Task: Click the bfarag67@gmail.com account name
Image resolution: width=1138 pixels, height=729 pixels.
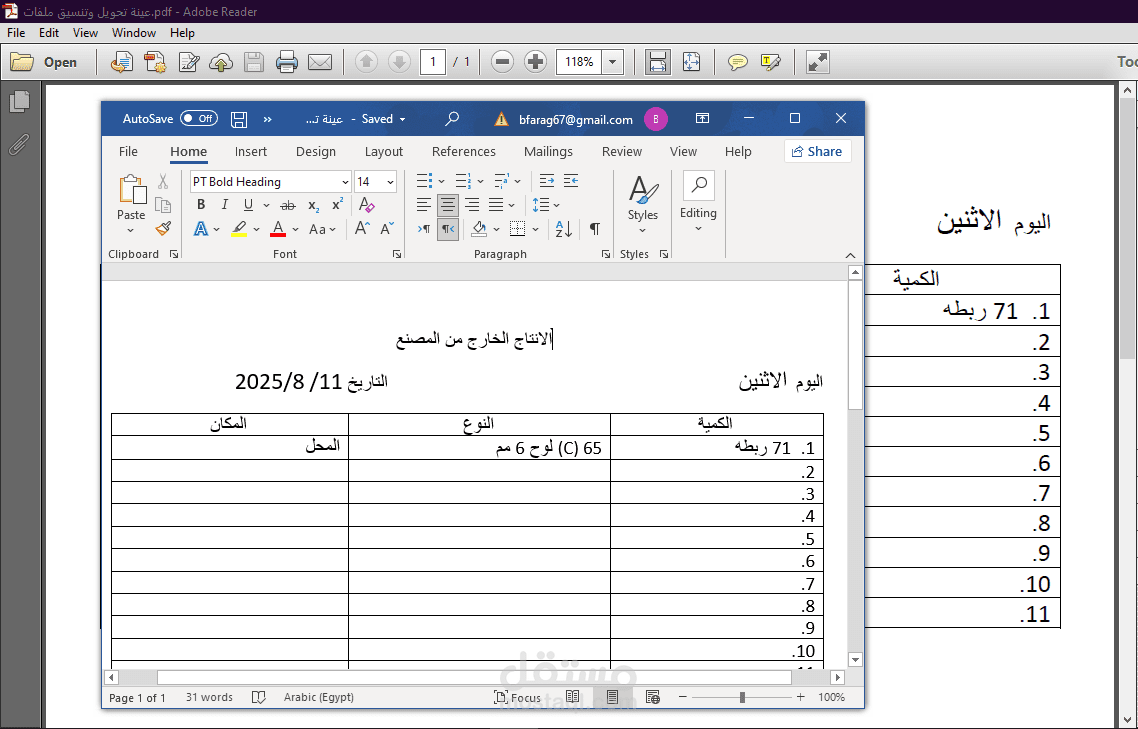Action: point(576,120)
